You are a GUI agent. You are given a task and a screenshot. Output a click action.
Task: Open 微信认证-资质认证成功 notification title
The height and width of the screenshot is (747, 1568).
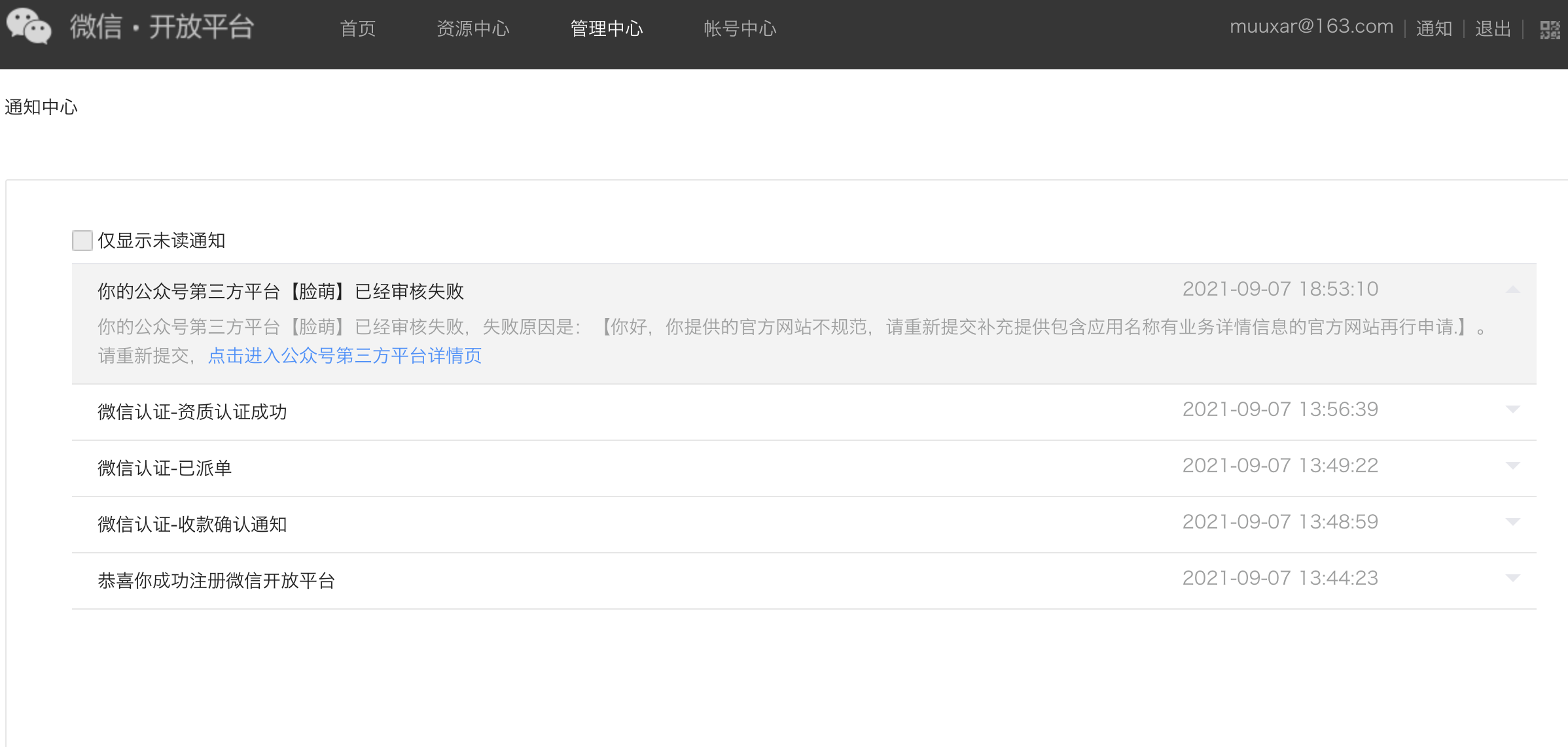pyautogui.click(x=192, y=412)
